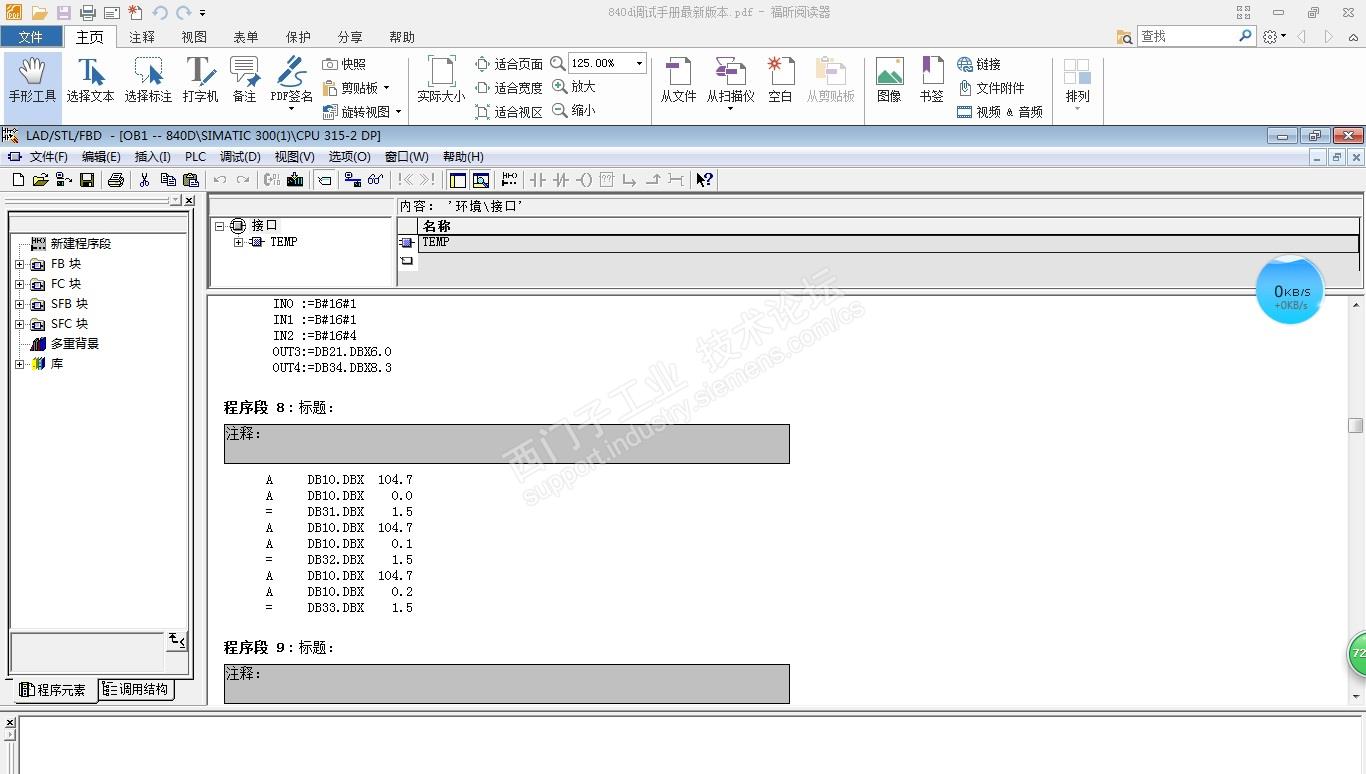This screenshot has height=774, width=1366.
Task: Open the 剪贴板 clipboard dropdown
Action: pos(386,88)
